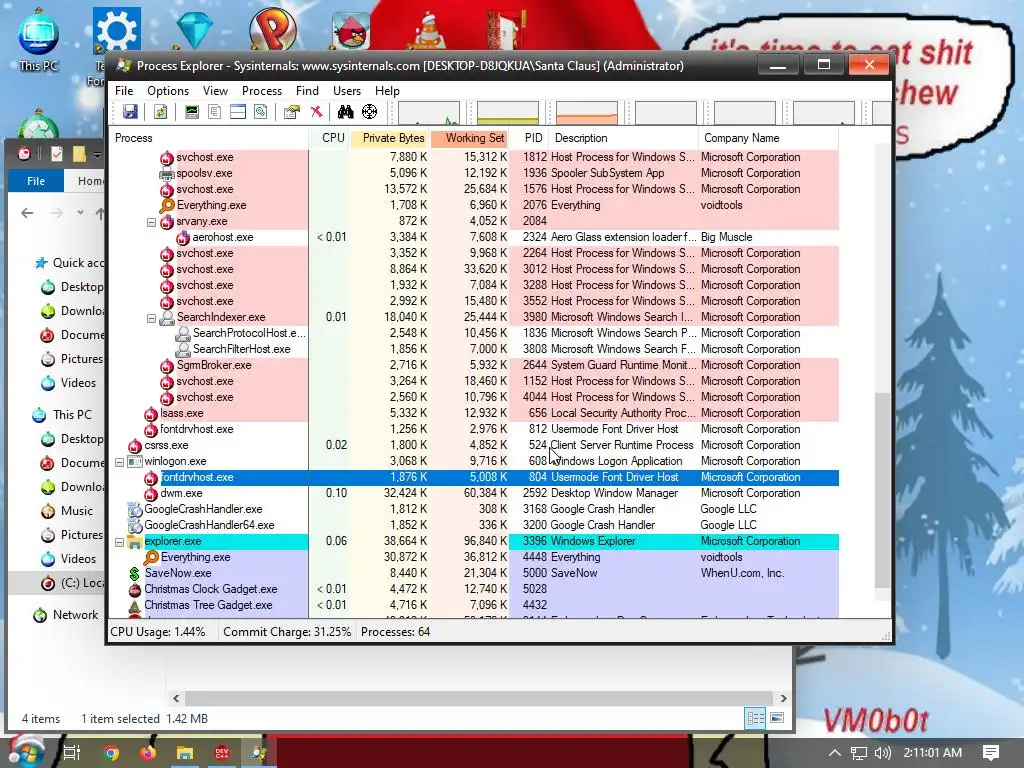Open the View menu
Image resolution: width=1024 pixels, height=768 pixels.
click(215, 91)
